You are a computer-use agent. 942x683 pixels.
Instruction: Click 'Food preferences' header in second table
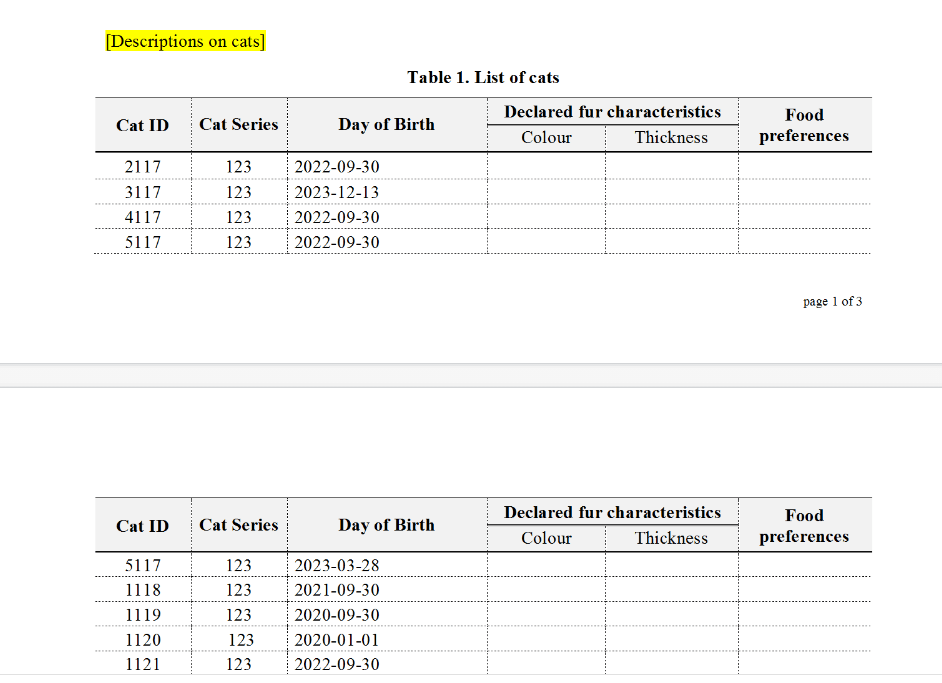coord(804,526)
